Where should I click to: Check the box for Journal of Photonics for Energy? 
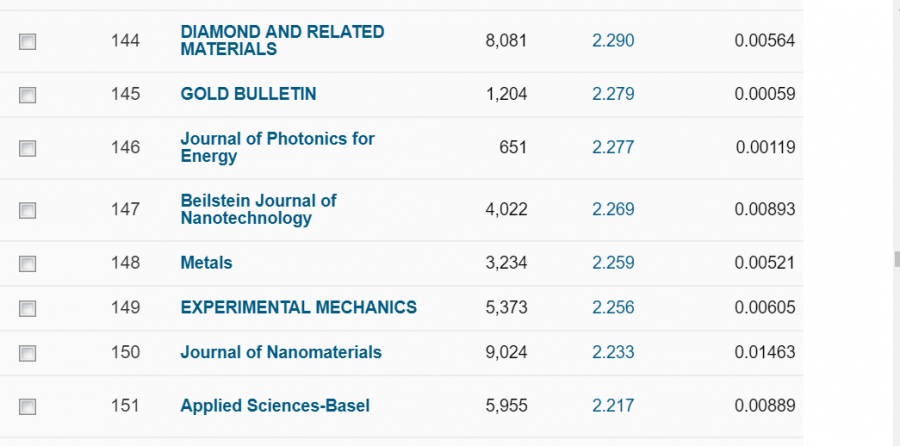point(27,148)
